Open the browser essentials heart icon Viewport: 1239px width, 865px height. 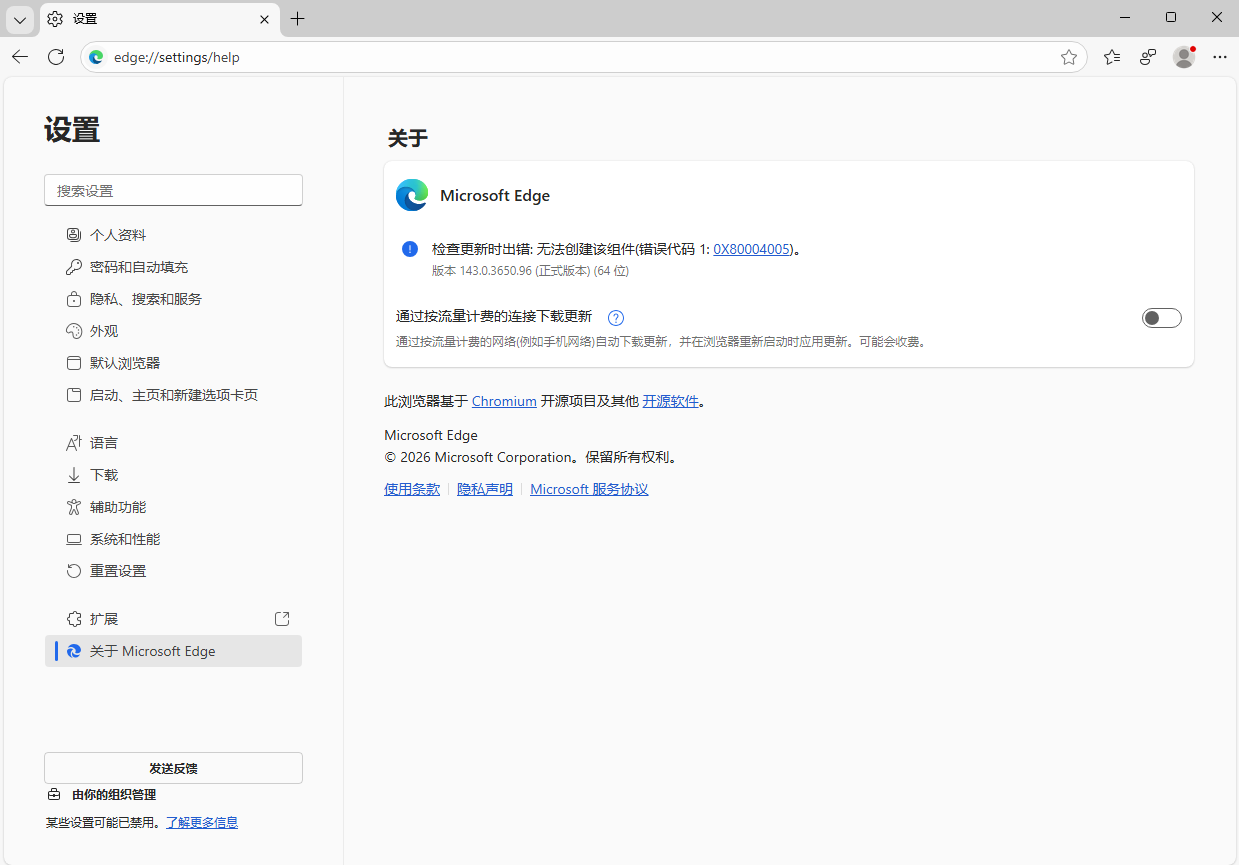(x=1147, y=57)
